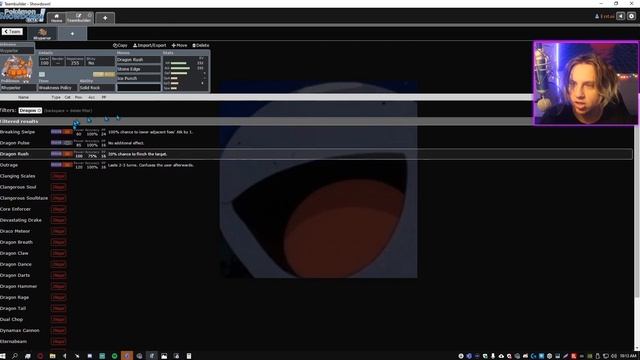The image size is (640, 360).
Task: Choose the Breaking Swipe move row
Action: coord(316,132)
